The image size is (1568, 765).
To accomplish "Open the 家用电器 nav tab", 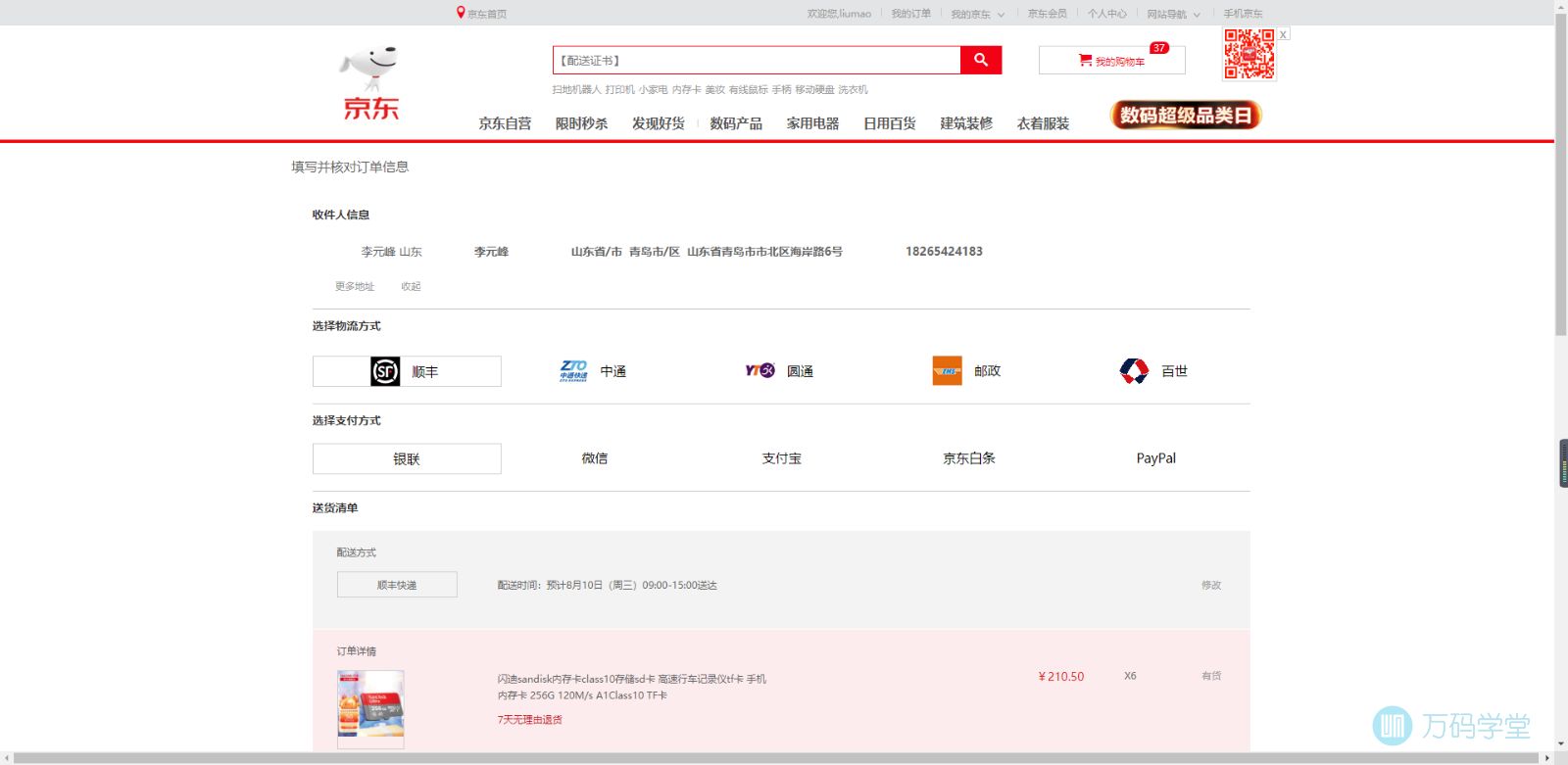I will click(812, 123).
